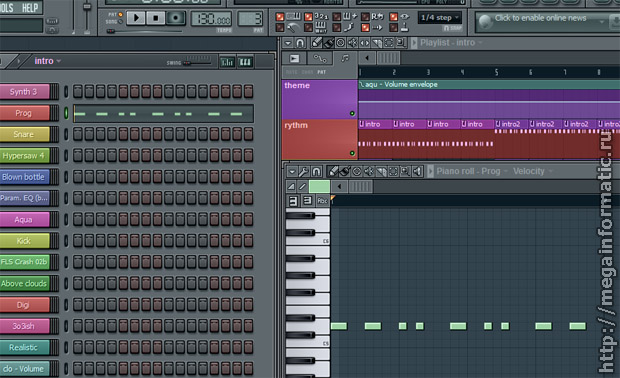Select the Piano roll selection tool
620x378 pixels.
(x=393, y=171)
